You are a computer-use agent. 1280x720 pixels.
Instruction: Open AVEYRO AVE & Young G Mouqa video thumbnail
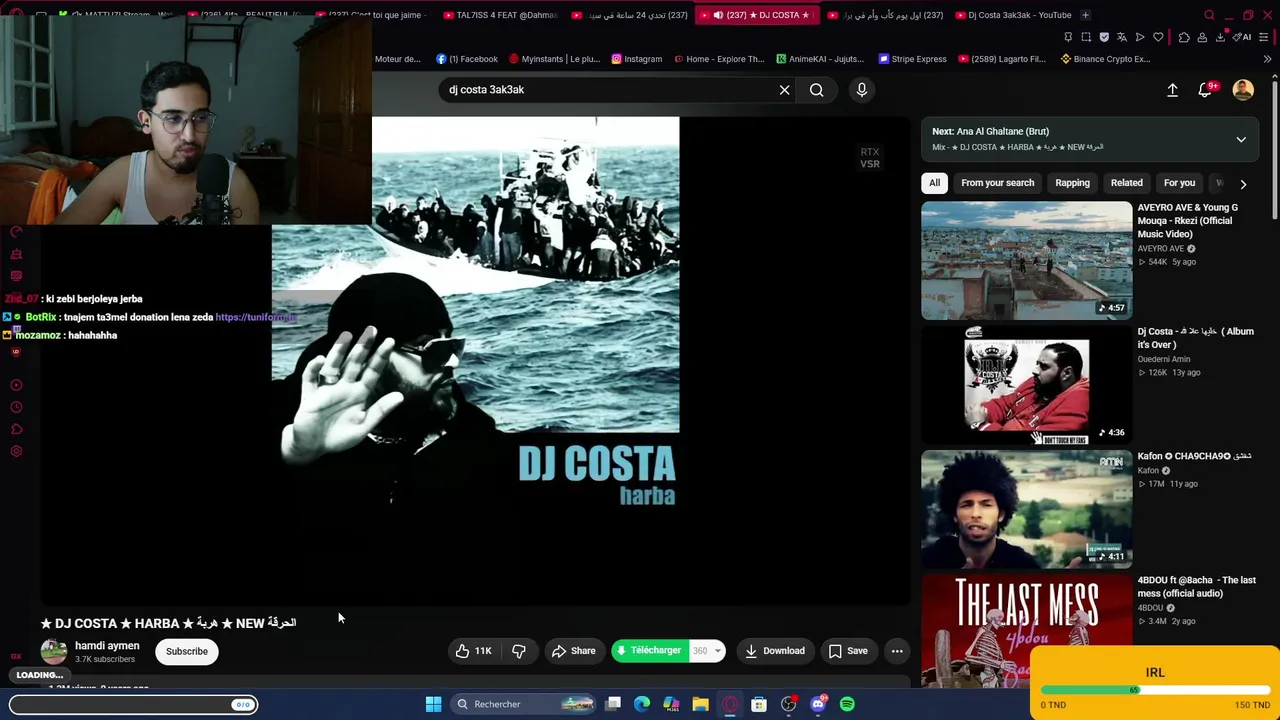click(x=1026, y=261)
